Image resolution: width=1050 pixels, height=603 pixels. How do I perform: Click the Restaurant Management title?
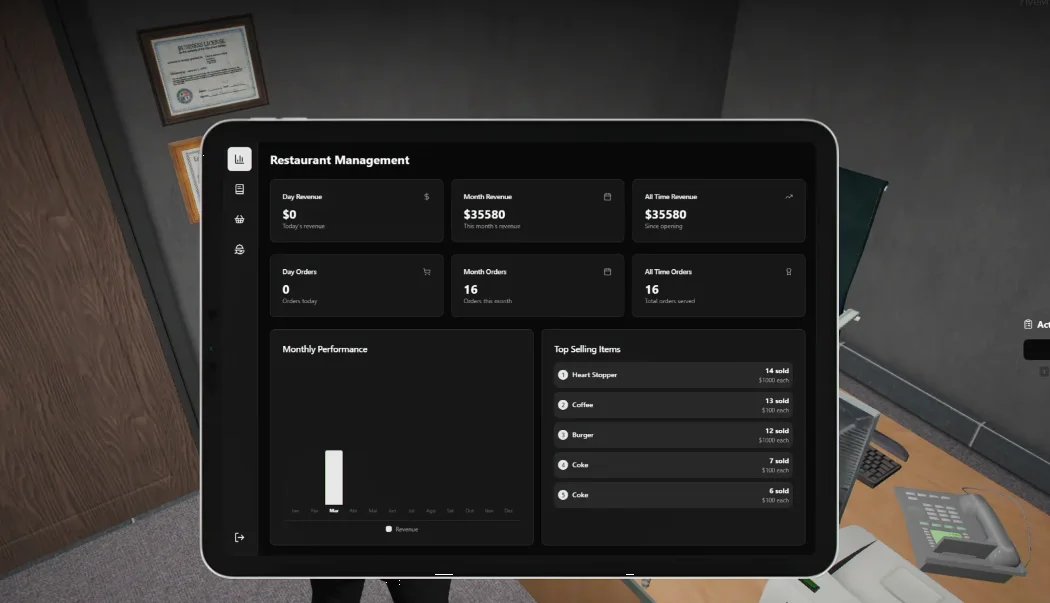pyautogui.click(x=340, y=160)
